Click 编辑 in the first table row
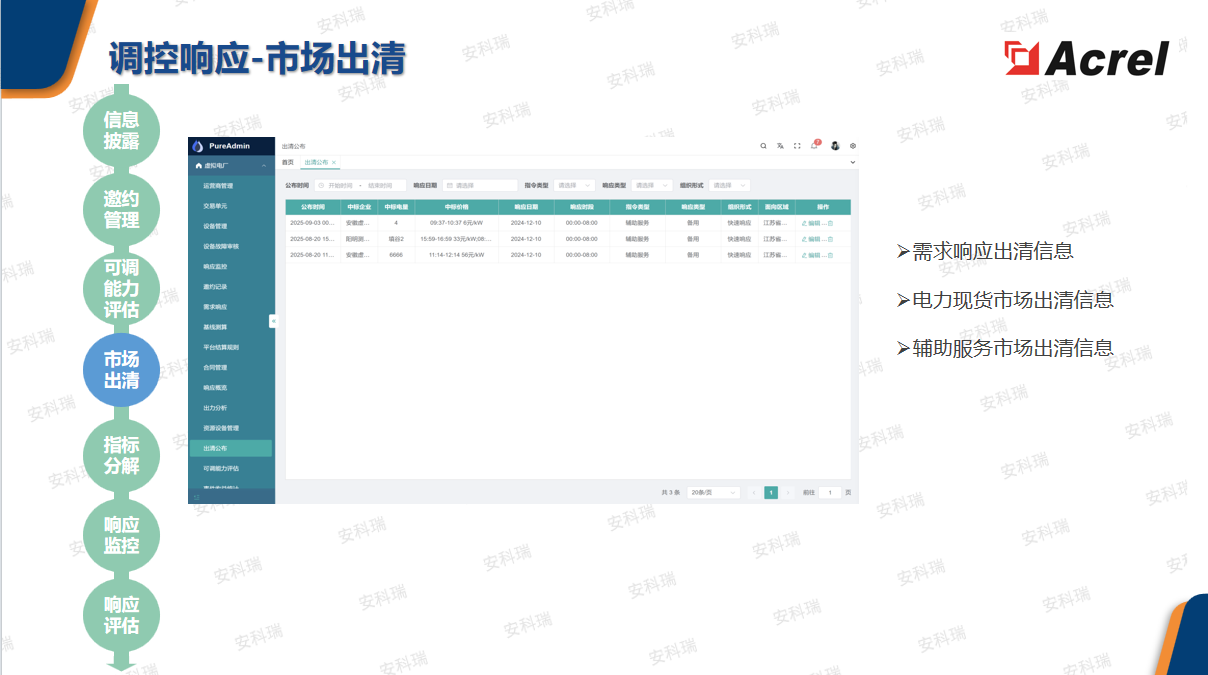 point(811,224)
